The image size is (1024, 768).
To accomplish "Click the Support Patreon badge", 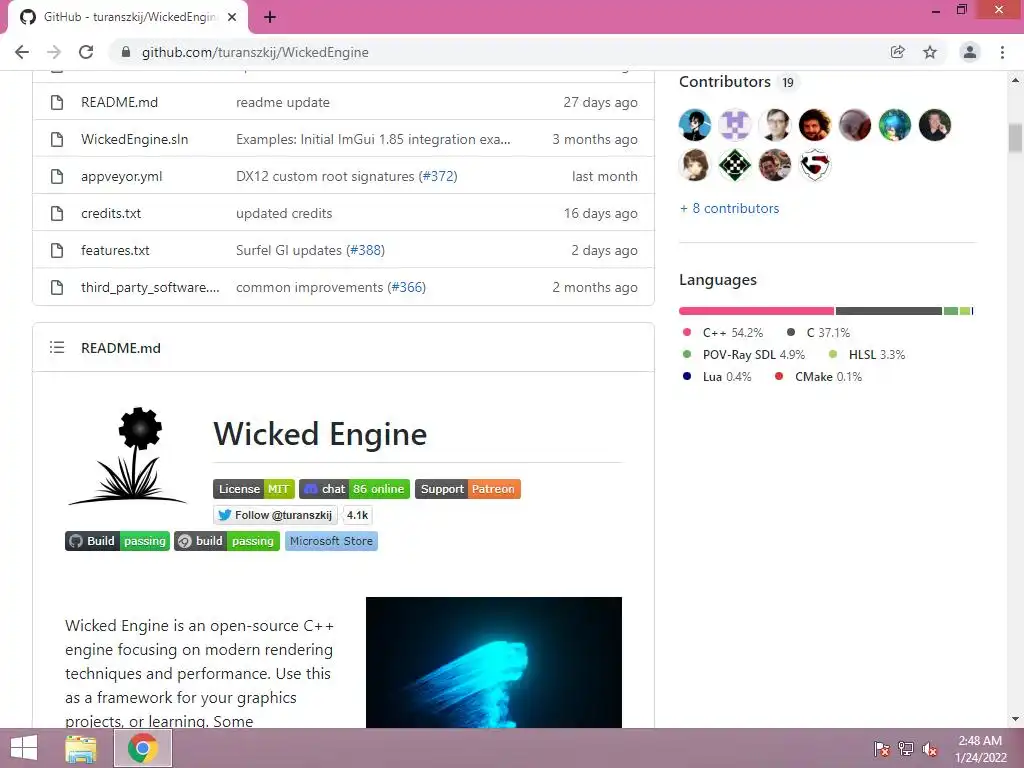I will [468, 489].
